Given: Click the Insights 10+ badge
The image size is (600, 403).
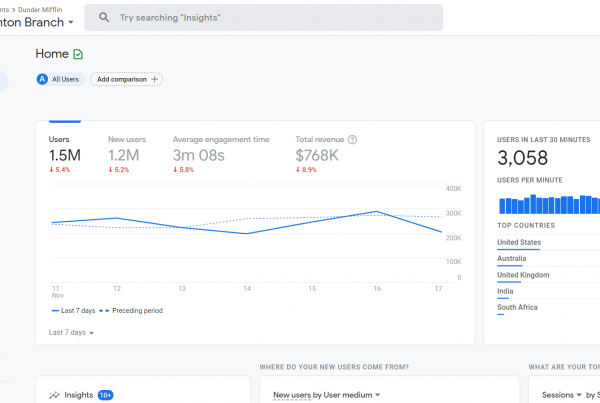Looking at the screenshot, I should 106,395.
